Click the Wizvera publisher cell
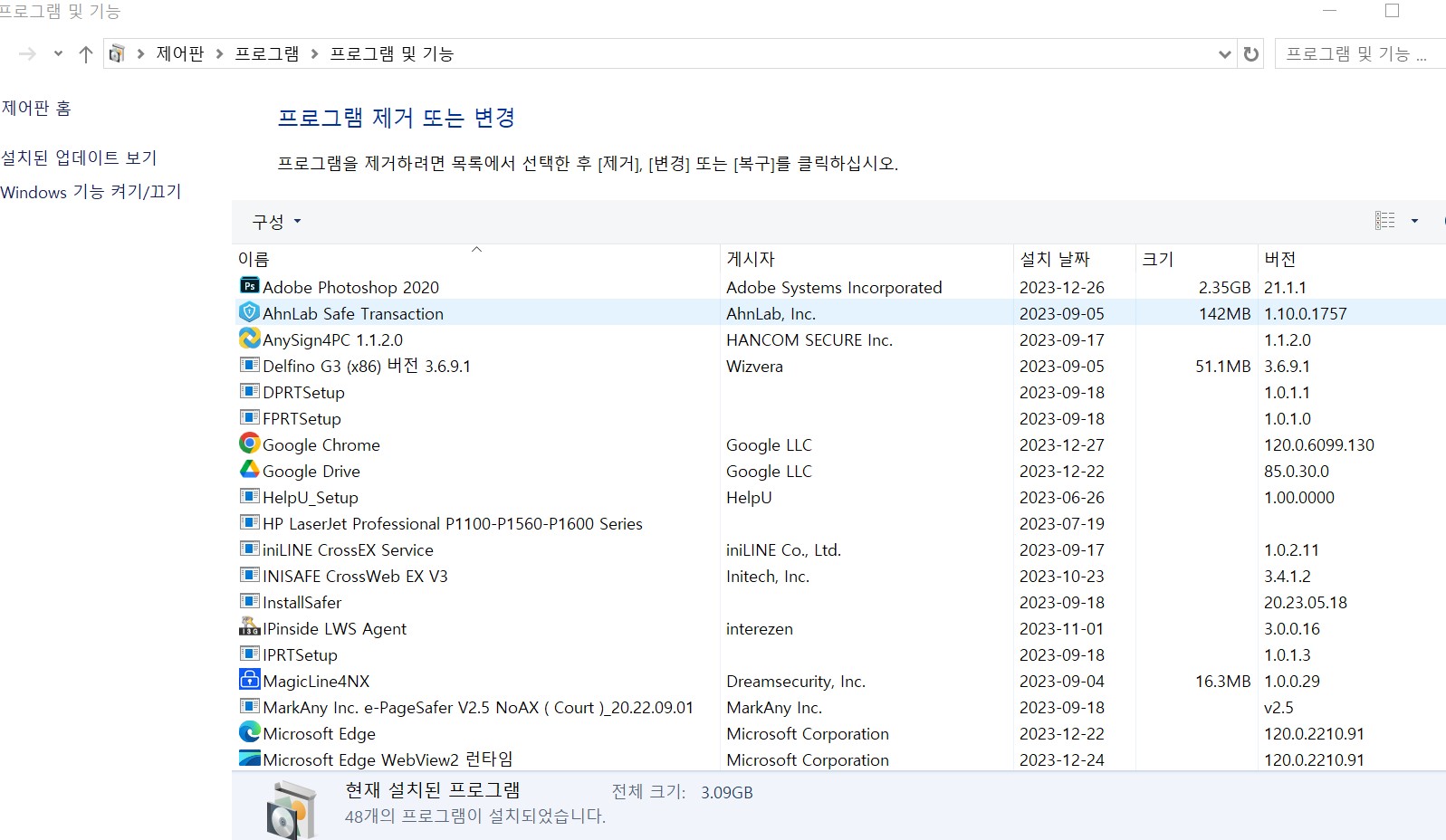This screenshot has height=840, width=1446. pos(754,366)
